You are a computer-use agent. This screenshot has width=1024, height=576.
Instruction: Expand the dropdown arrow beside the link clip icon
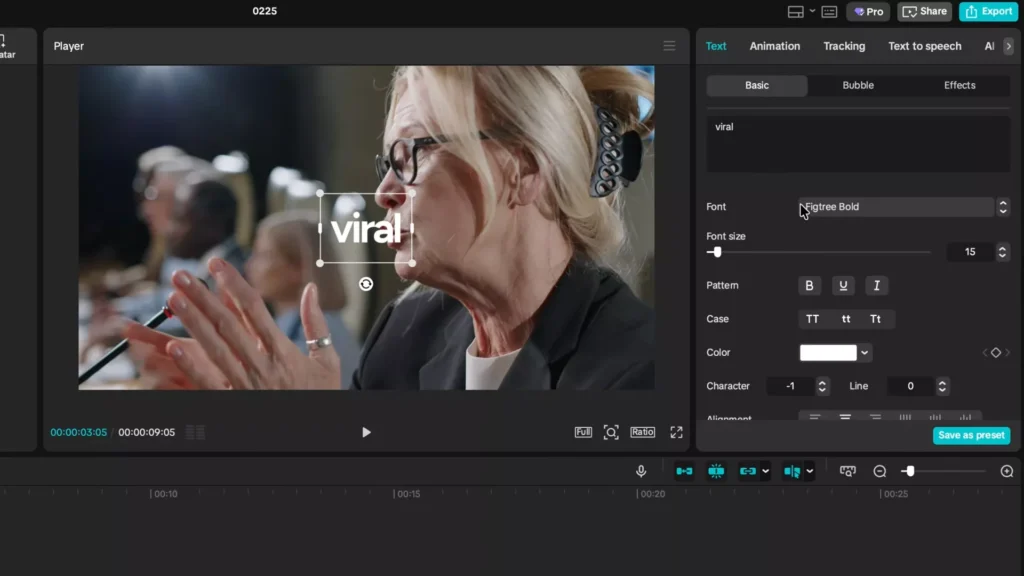[x=764, y=470]
